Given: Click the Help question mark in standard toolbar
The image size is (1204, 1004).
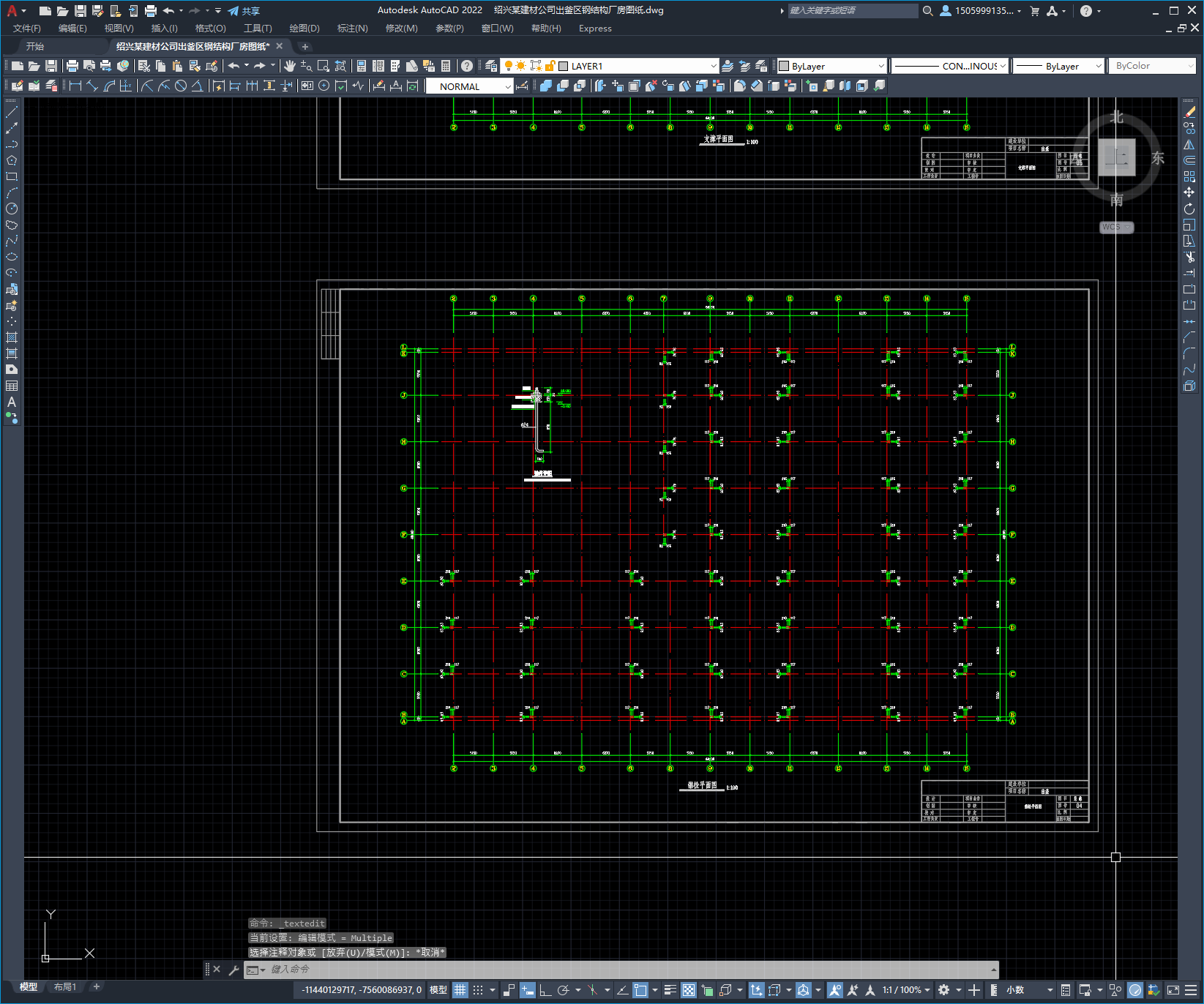Looking at the screenshot, I should coord(467,66).
